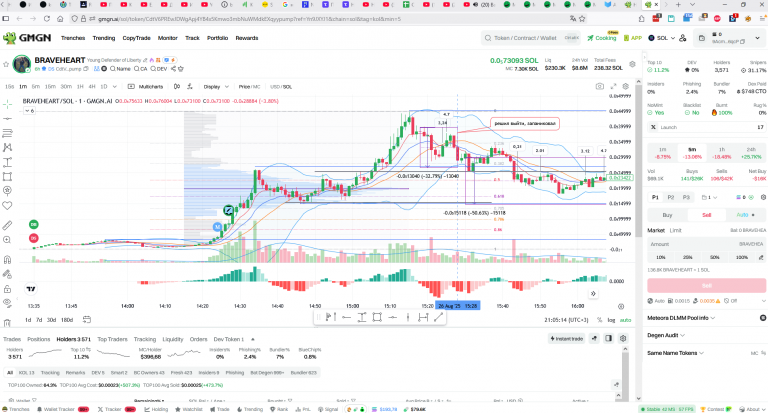Select the 5m stats period tab

coord(692,153)
